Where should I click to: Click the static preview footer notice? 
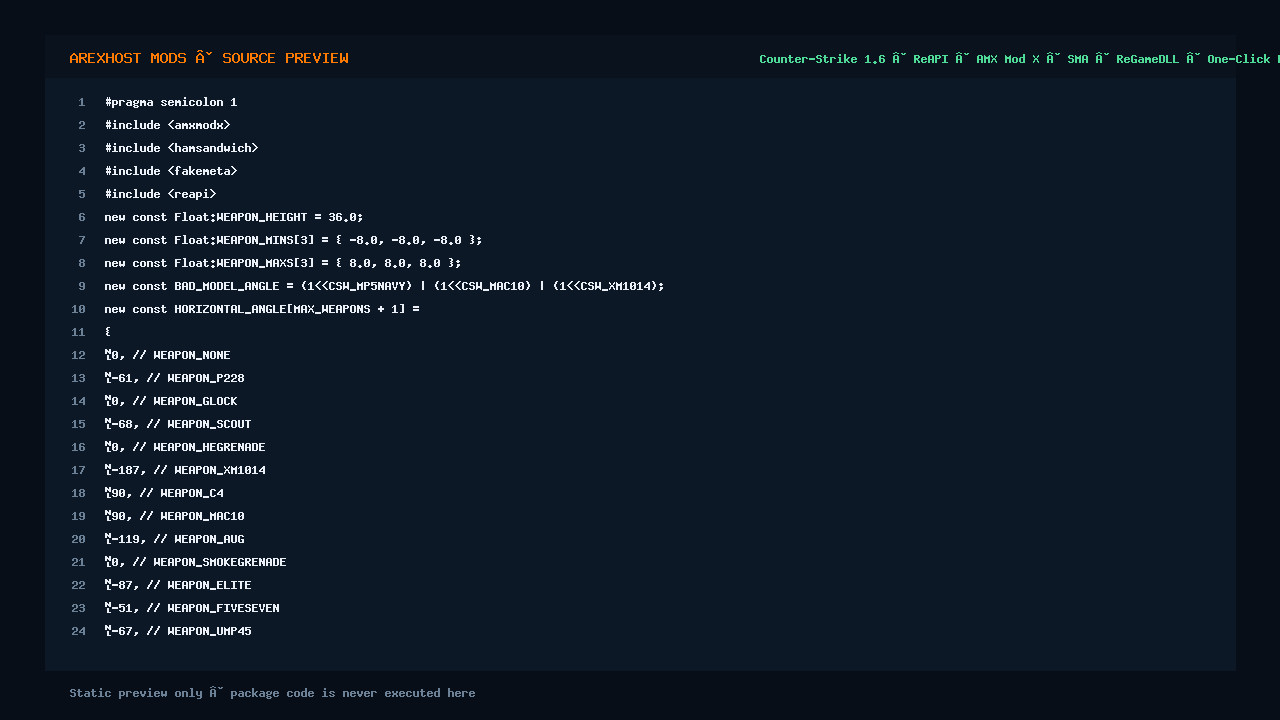pos(272,693)
